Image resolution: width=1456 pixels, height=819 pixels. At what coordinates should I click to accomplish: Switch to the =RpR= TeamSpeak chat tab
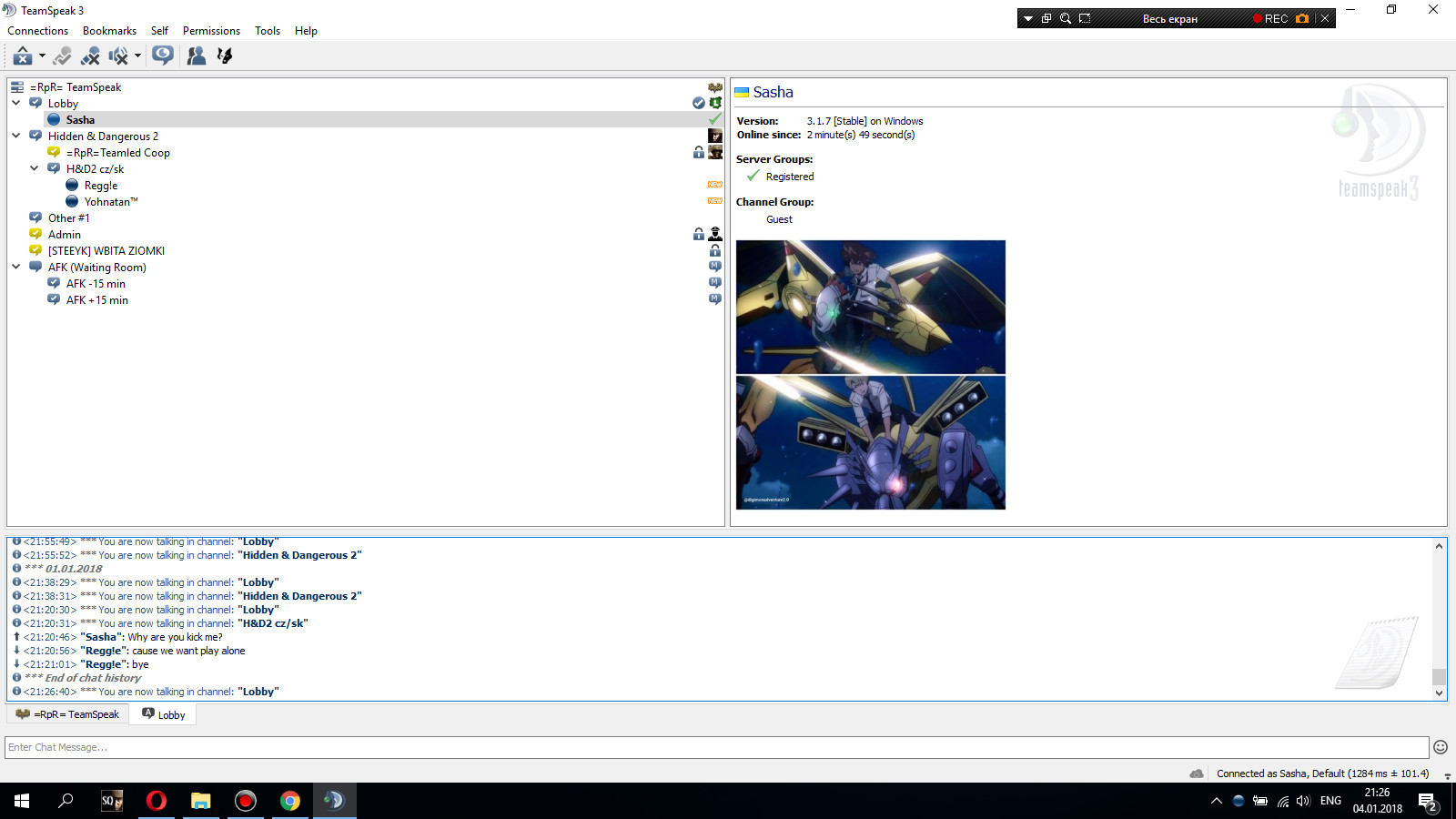[x=67, y=714]
